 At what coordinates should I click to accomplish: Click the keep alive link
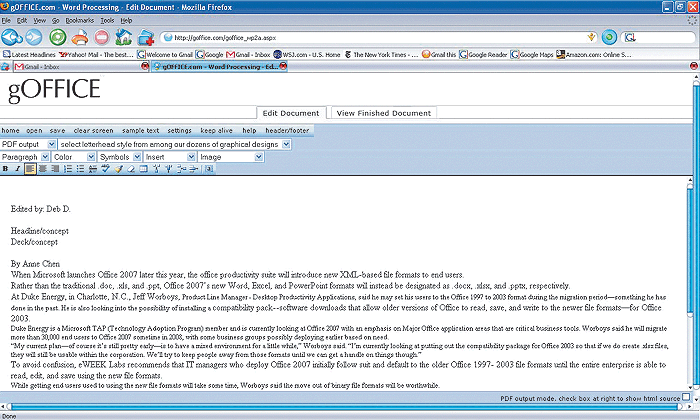[217, 130]
